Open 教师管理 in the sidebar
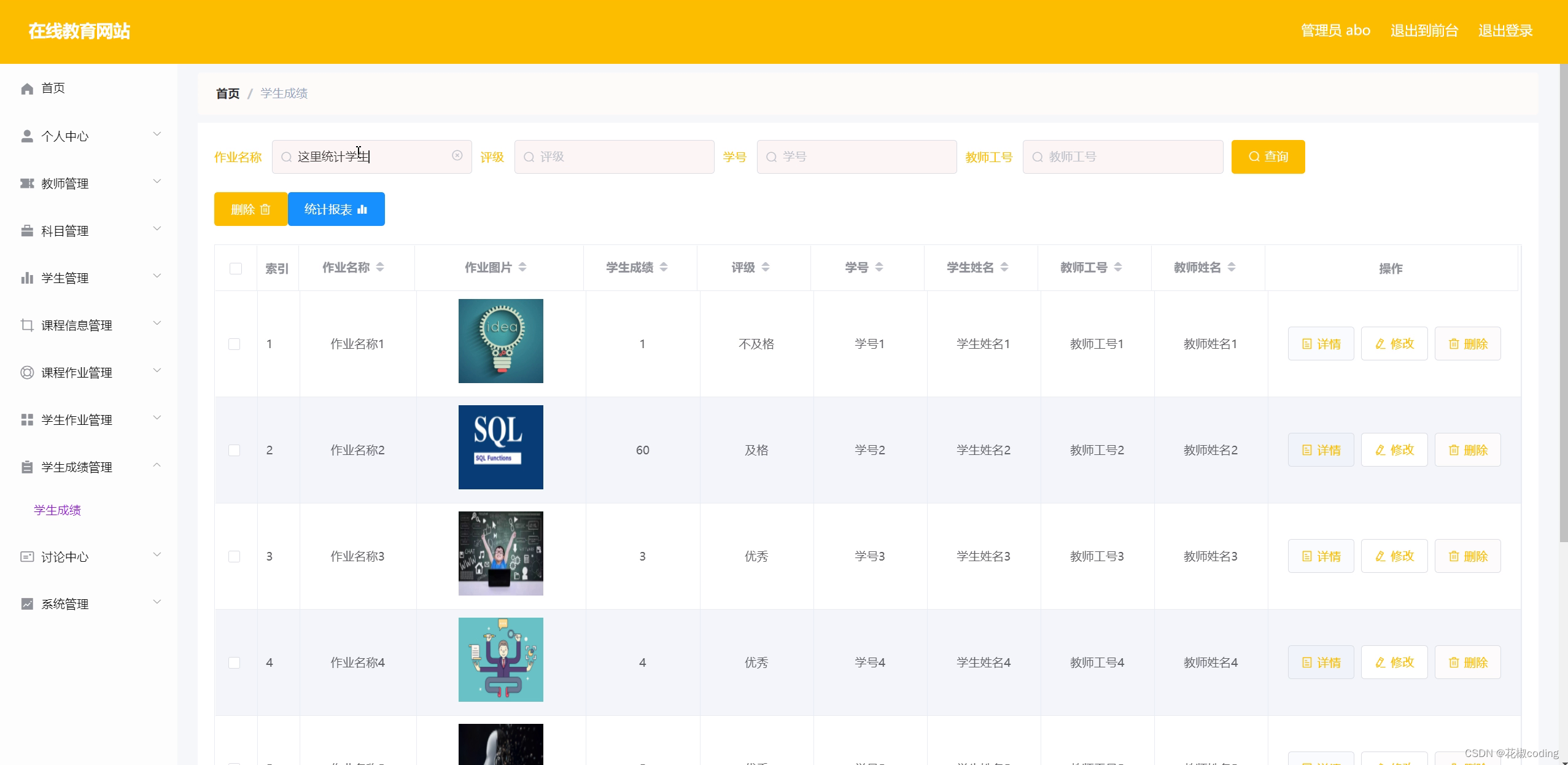This screenshot has width=1568, height=765. [65, 184]
